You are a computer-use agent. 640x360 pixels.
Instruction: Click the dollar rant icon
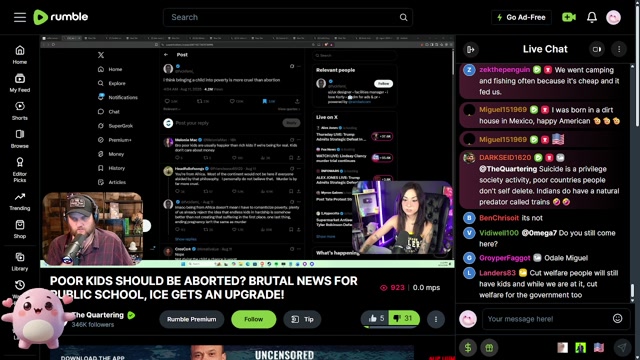pos(468,348)
